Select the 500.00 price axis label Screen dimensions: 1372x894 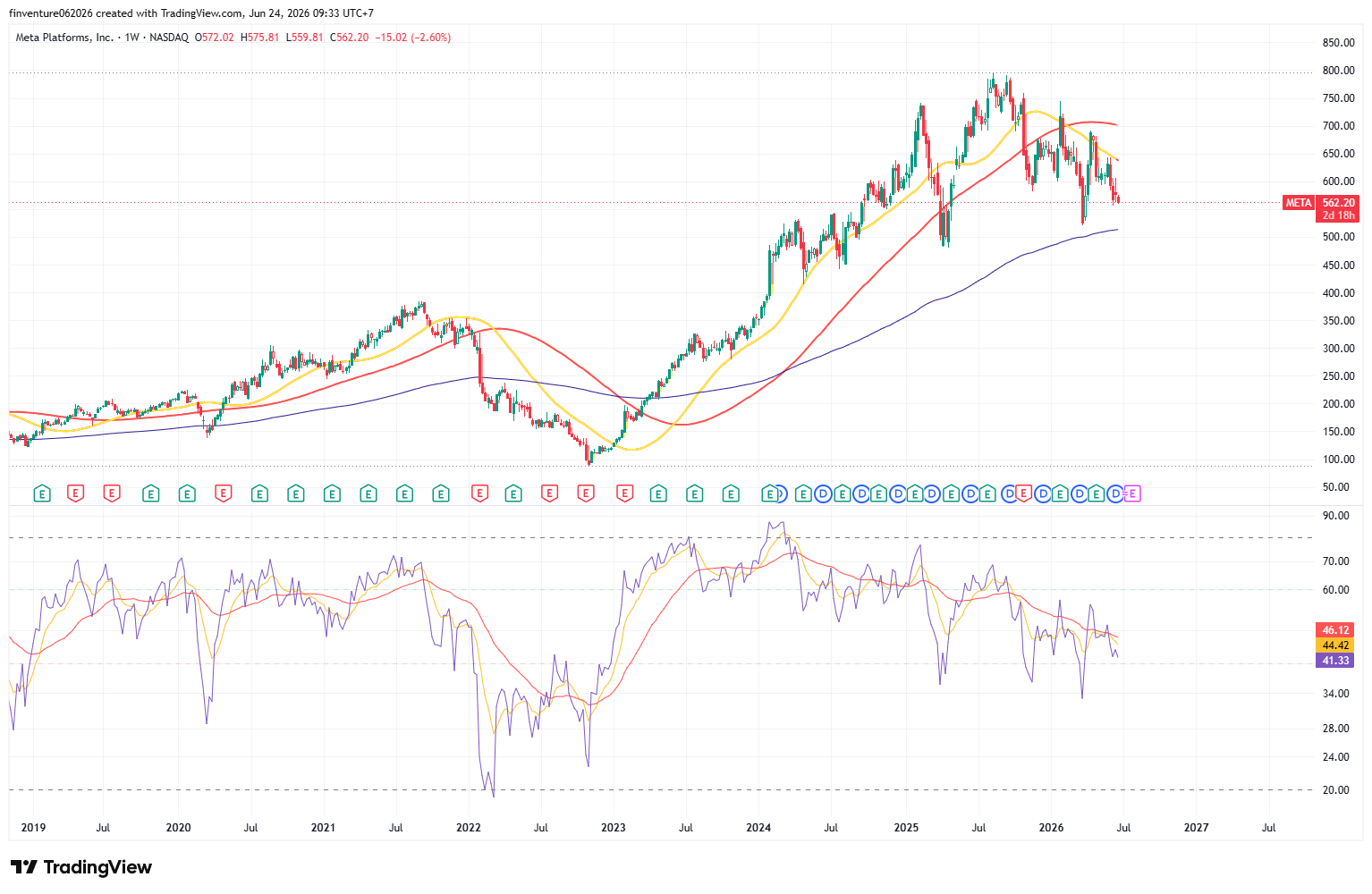(1338, 237)
